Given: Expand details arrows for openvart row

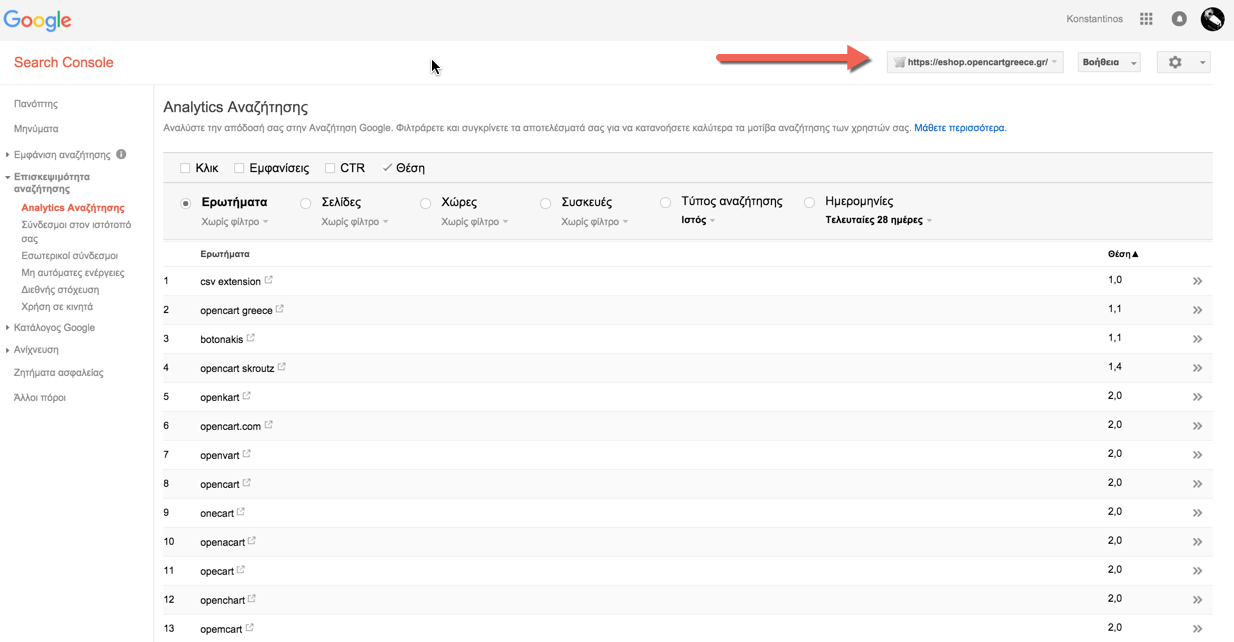Looking at the screenshot, I should pos(1197,455).
